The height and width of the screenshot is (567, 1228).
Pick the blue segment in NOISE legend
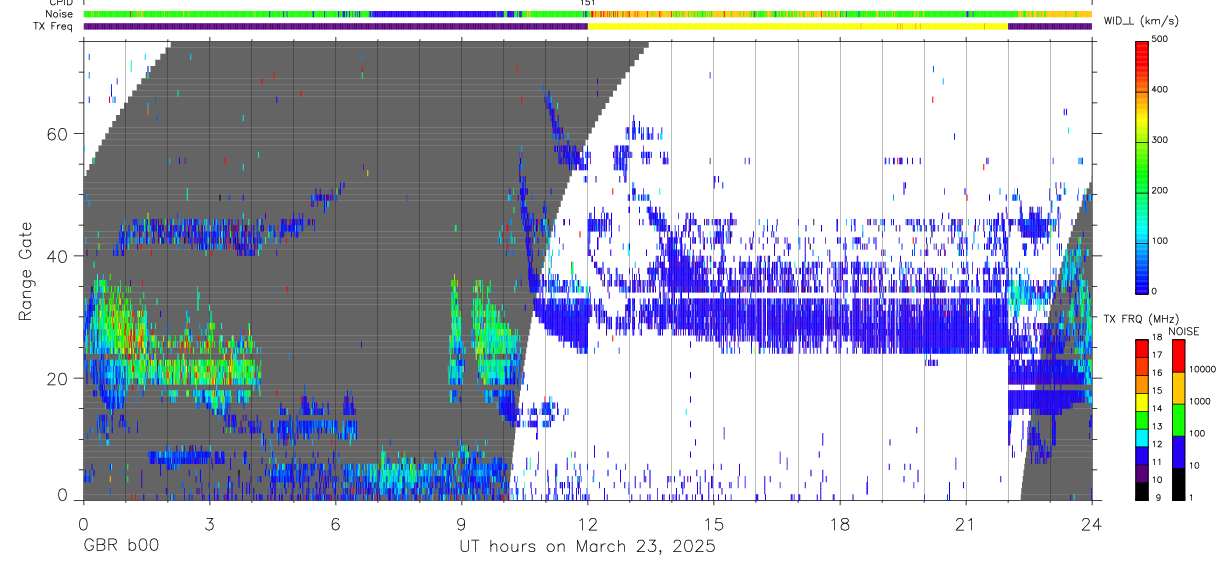pyautogui.click(x=1178, y=451)
